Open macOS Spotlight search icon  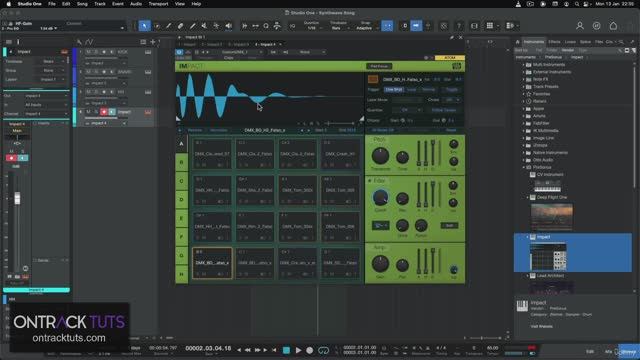pyautogui.click(x=576, y=4)
